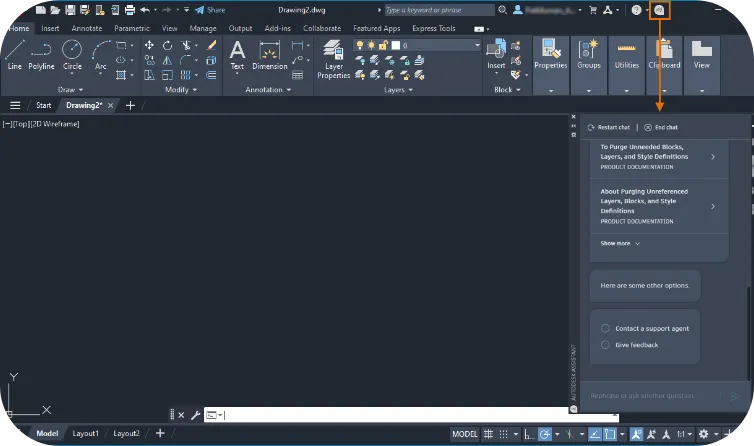Expand the Annotation panel
Screen dimensions: 754x446
click(x=268, y=89)
